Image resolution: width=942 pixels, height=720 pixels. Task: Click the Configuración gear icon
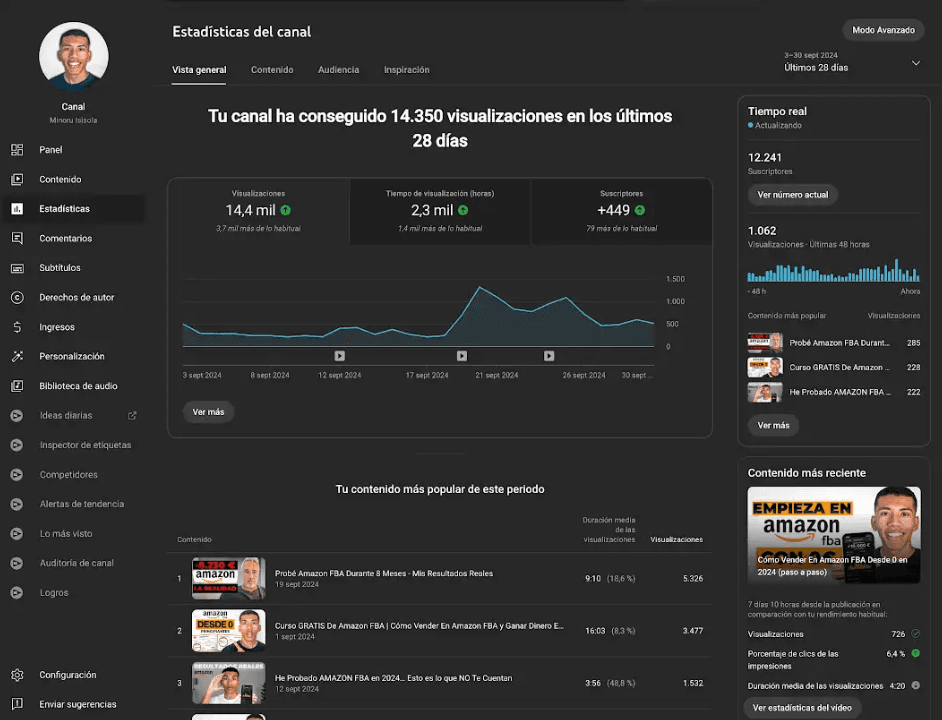pos(17,675)
